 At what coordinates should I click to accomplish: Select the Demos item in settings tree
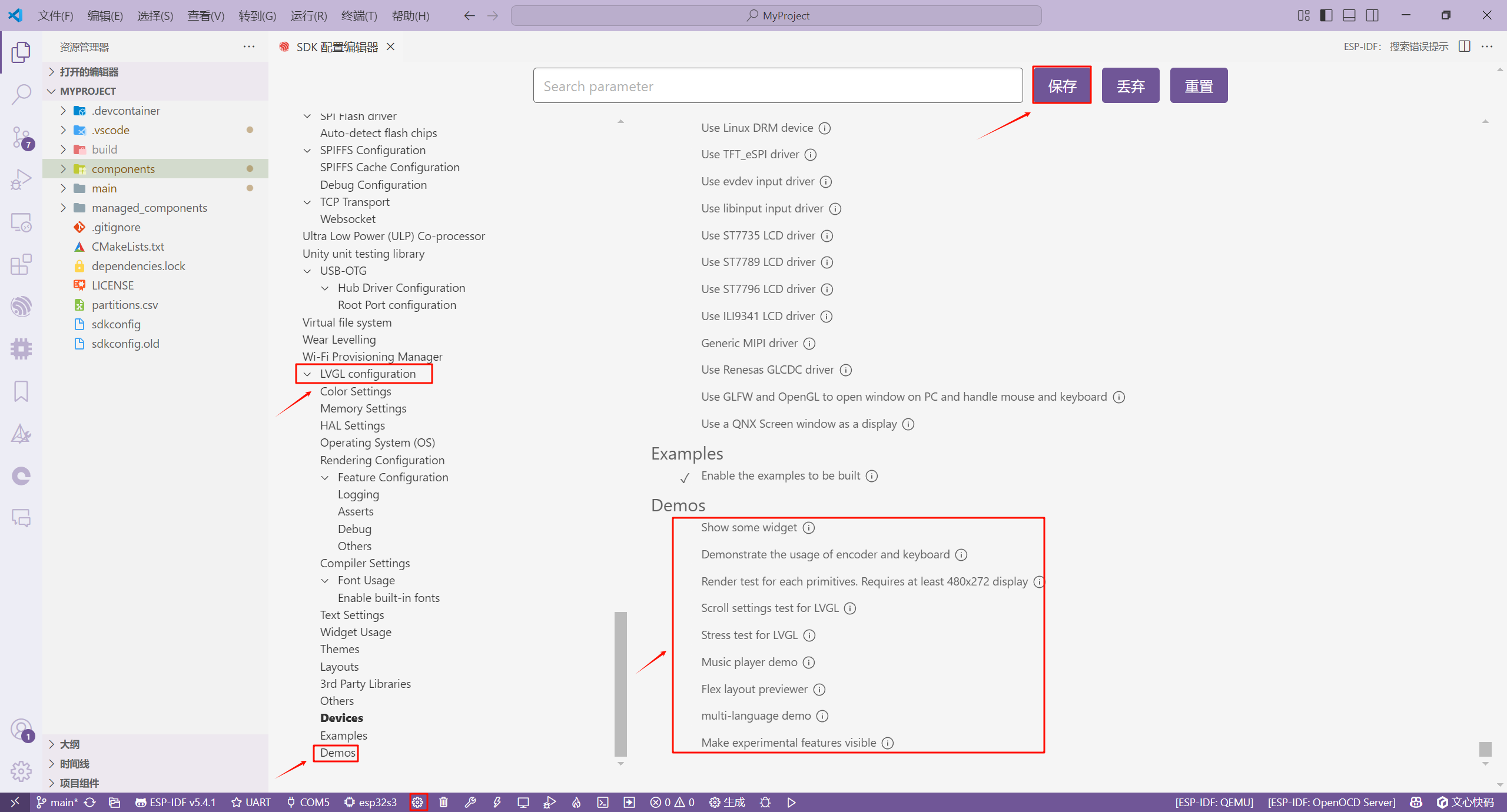click(x=337, y=753)
